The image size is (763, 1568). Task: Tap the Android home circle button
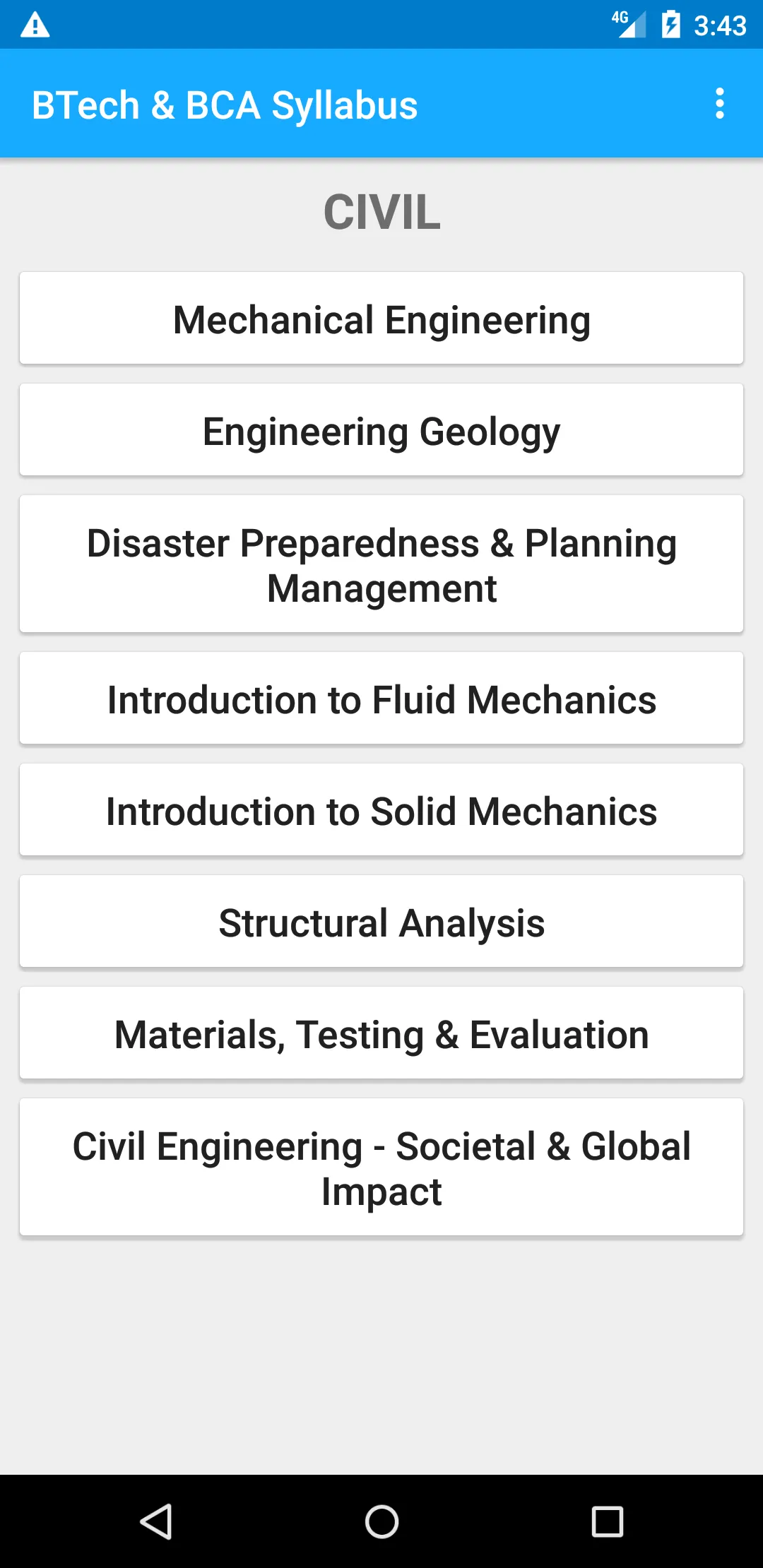coord(381,1521)
